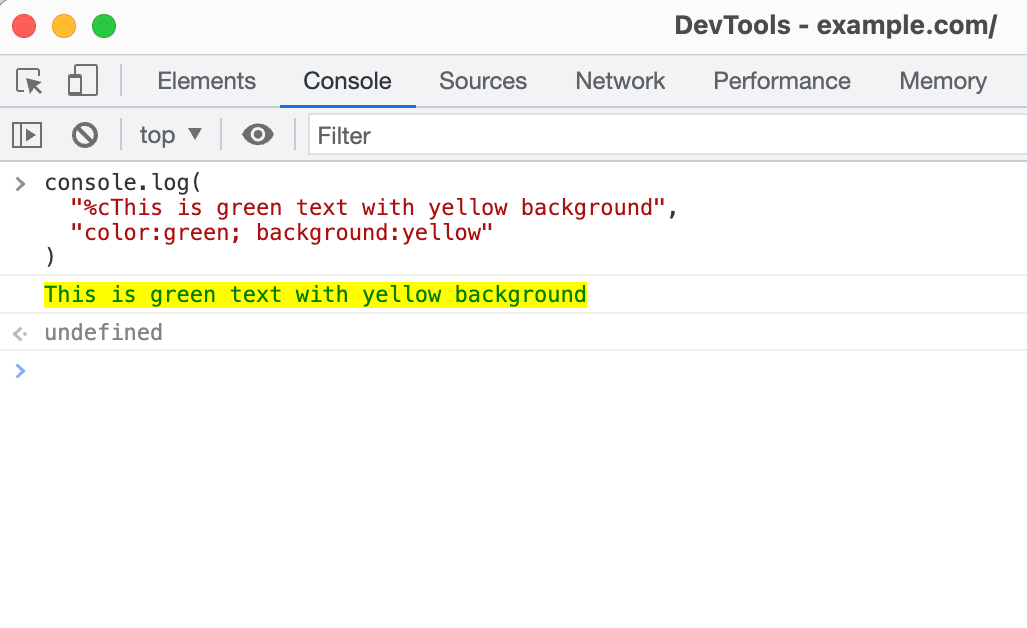Select the "color:green; background:yellow" string
1027x628 pixels.
coord(281,232)
